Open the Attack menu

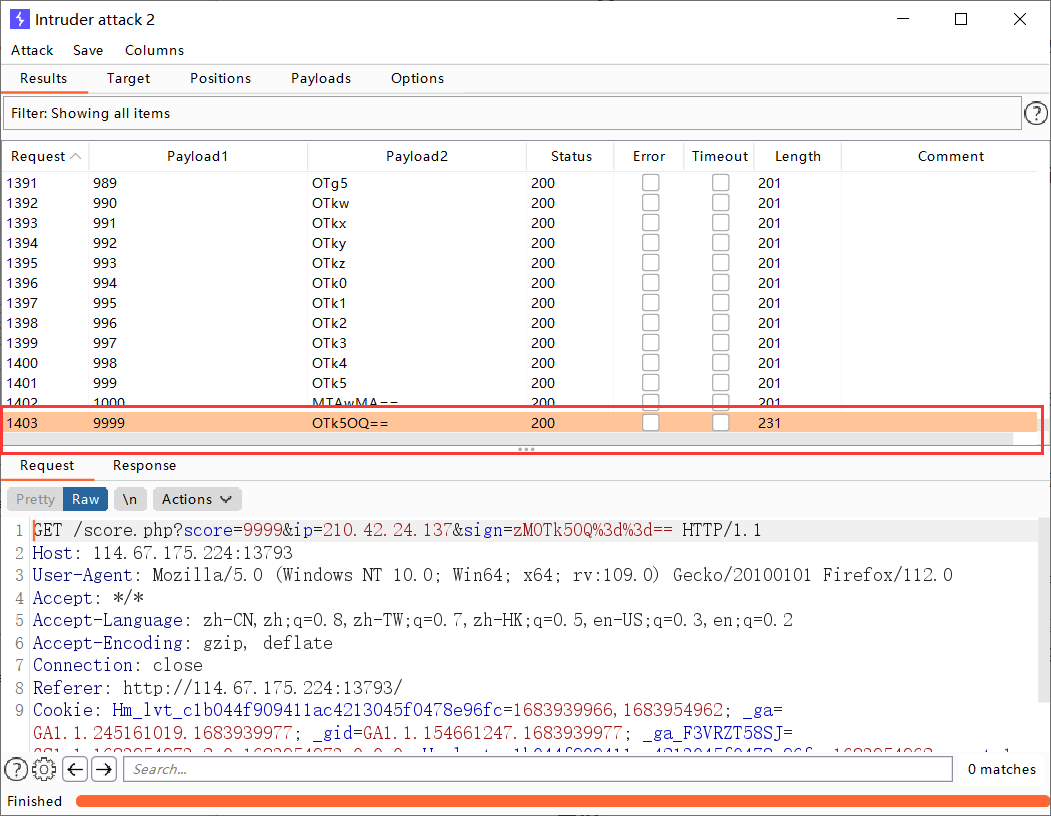point(32,50)
